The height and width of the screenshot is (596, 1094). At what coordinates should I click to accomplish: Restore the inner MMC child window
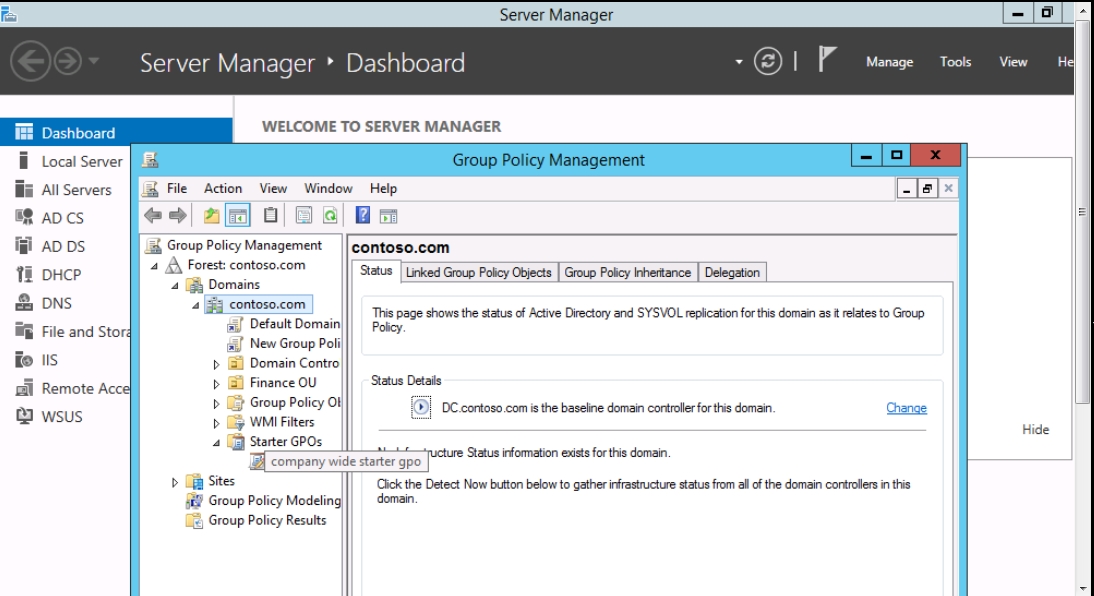click(927, 188)
